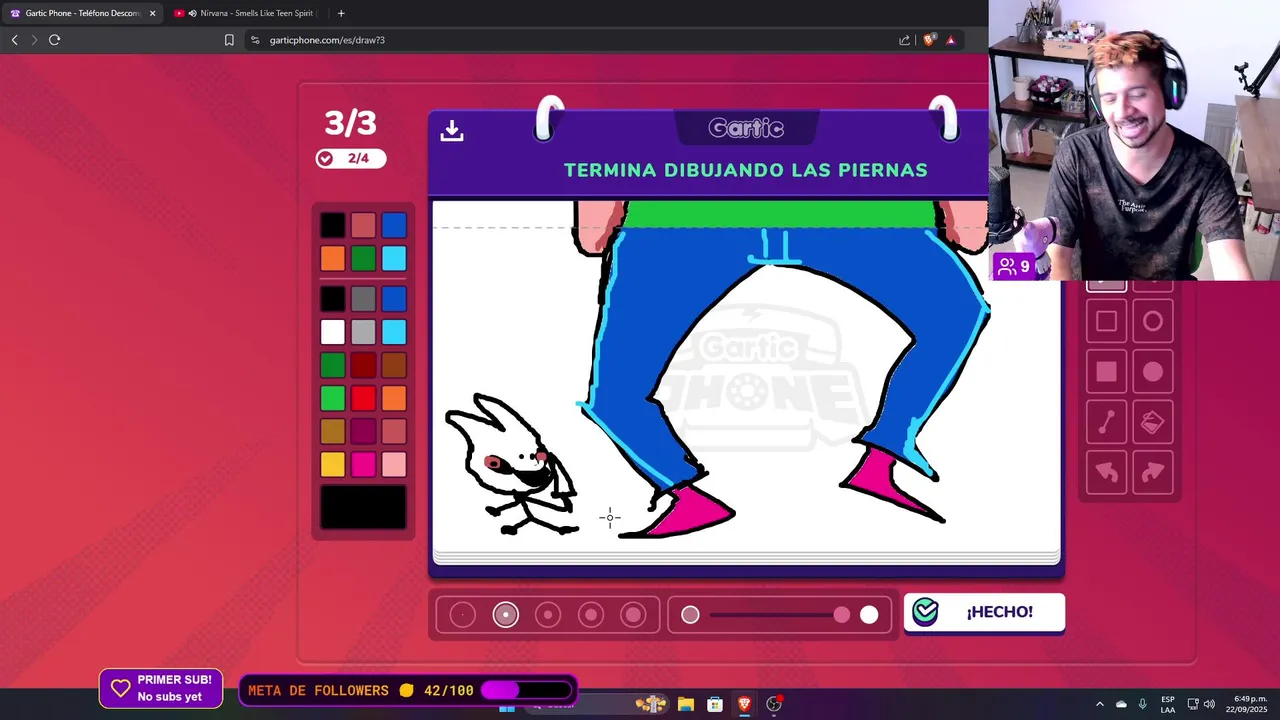Select the middle brush size
This screenshot has height=720, width=1280.
pyautogui.click(x=548, y=615)
